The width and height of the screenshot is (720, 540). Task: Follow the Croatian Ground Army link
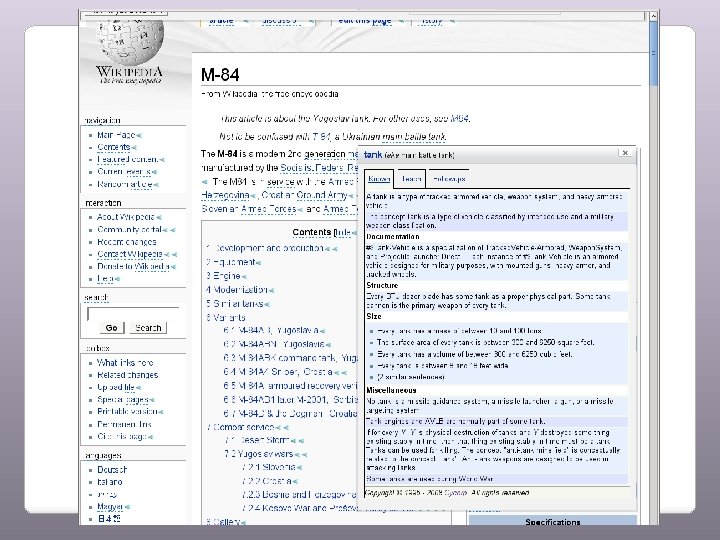(304, 195)
